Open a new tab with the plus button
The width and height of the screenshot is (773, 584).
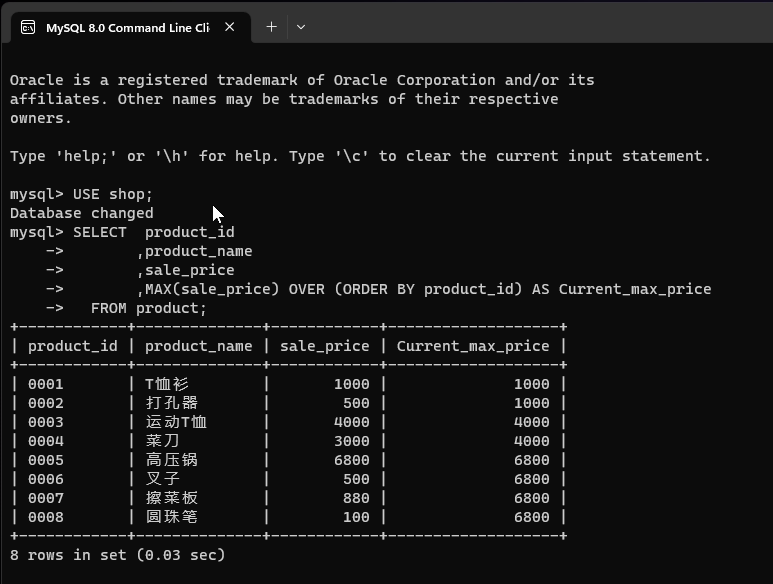pyautogui.click(x=271, y=27)
